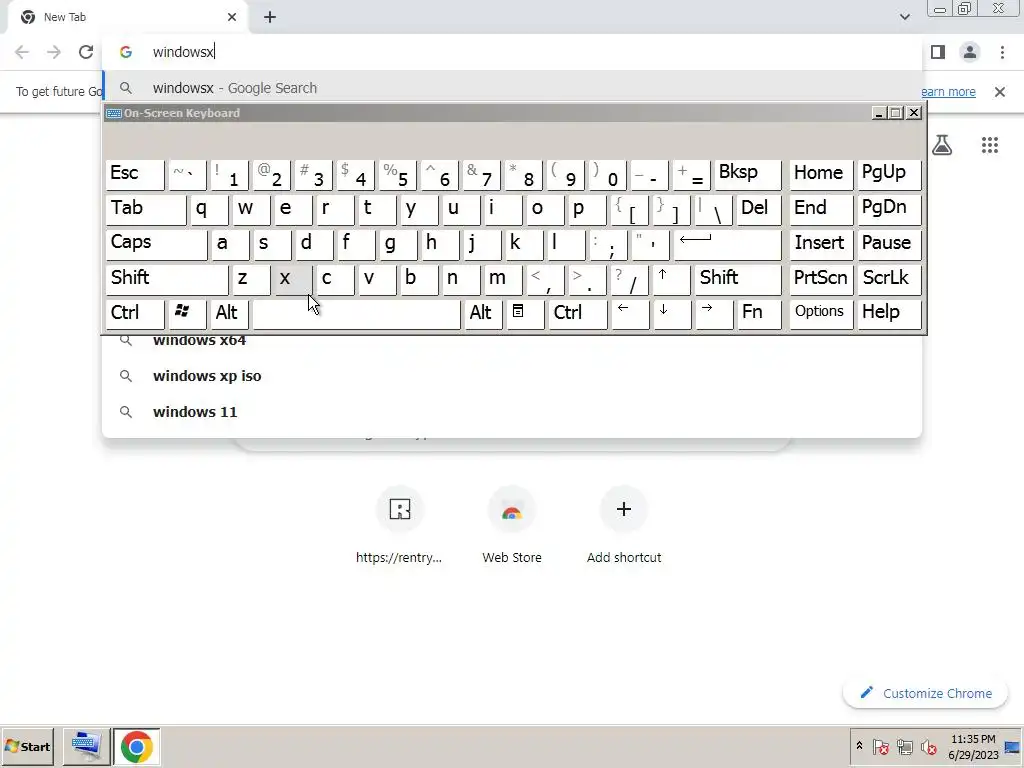Click the Action Center flag tray icon
The height and width of the screenshot is (768, 1024).
click(x=880, y=746)
